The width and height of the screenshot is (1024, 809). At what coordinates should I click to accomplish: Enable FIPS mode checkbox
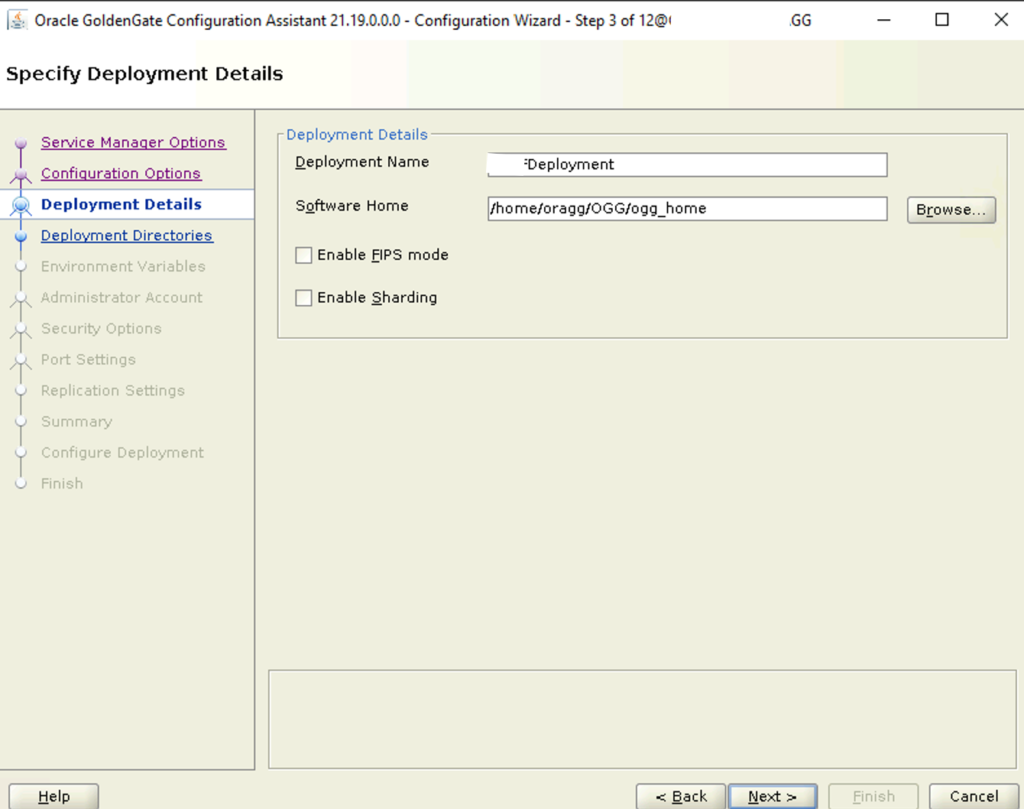[x=304, y=255]
